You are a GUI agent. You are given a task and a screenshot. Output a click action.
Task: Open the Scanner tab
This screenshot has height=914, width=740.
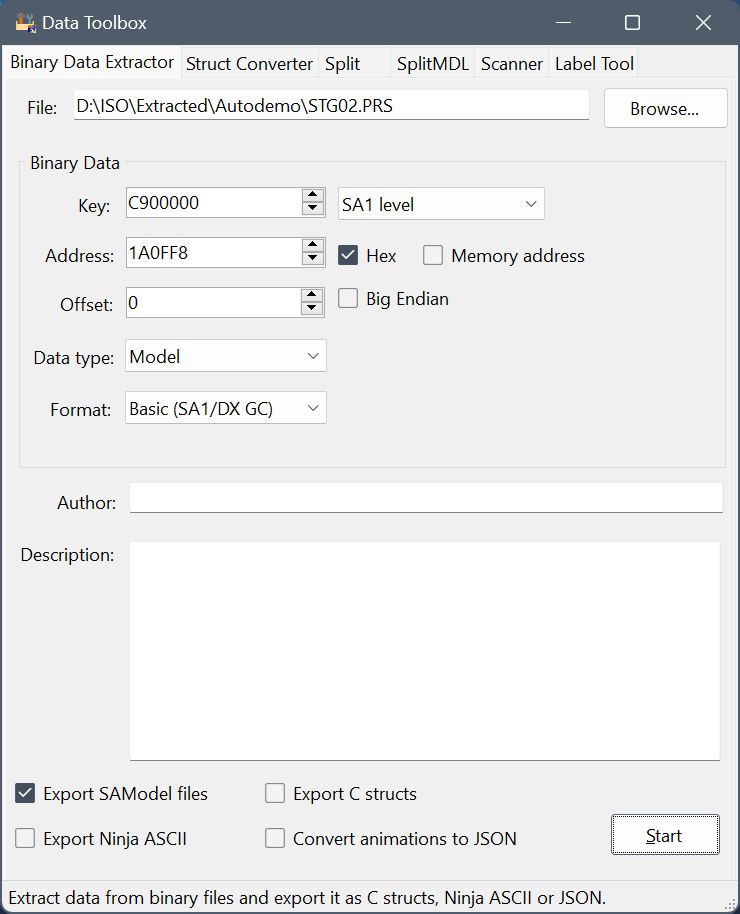[512, 64]
